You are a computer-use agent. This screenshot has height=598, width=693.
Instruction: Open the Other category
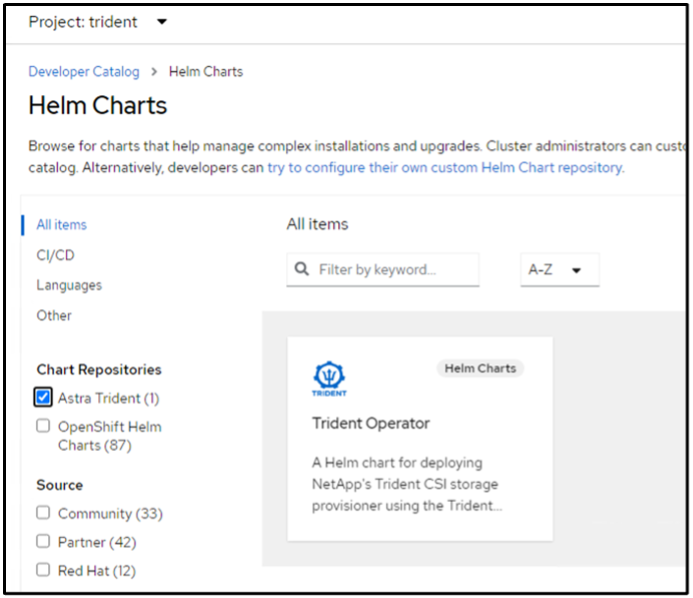(54, 315)
